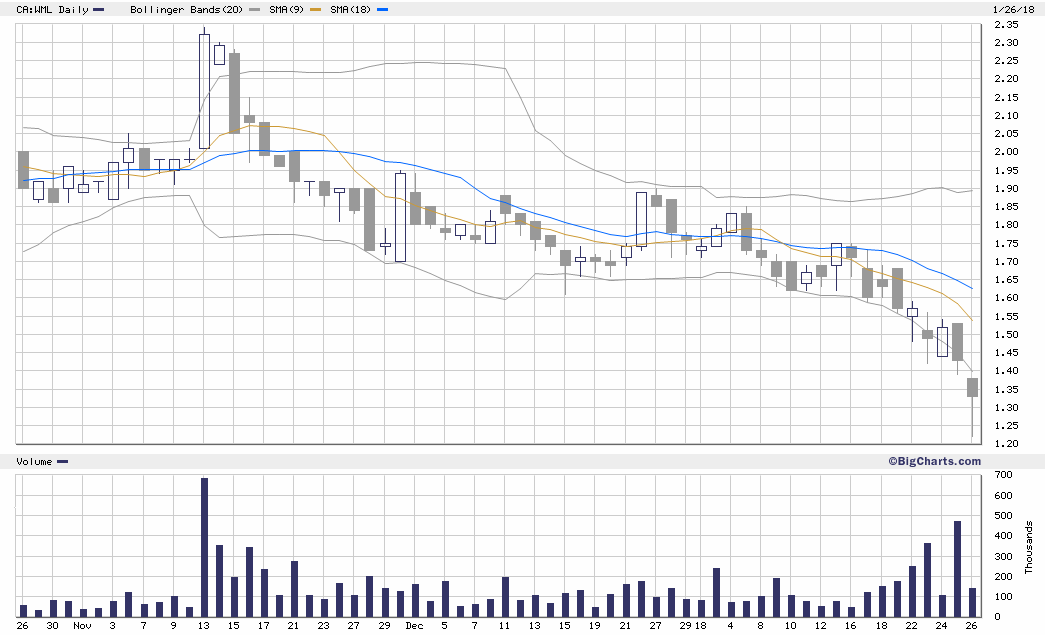This screenshot has width=1045, height=635.
Task: Click the grey Bollinger Bands legend swatch
Action: click(254, 9)
